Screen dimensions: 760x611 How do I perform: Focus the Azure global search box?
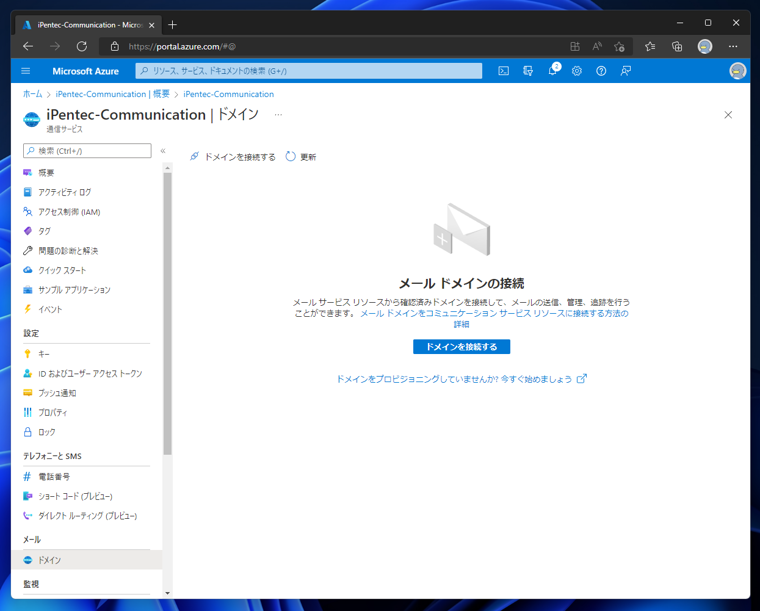tap(309, 71)
